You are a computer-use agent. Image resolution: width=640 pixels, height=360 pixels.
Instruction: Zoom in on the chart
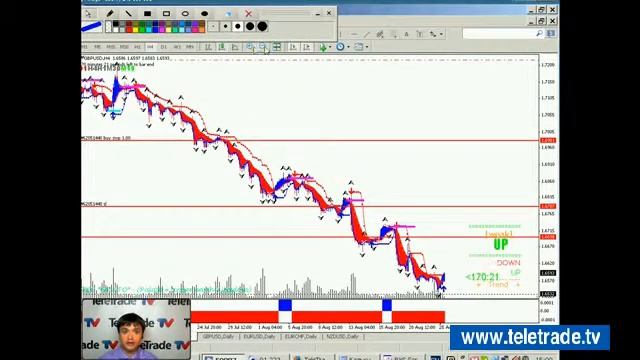(x=249, y=47)
